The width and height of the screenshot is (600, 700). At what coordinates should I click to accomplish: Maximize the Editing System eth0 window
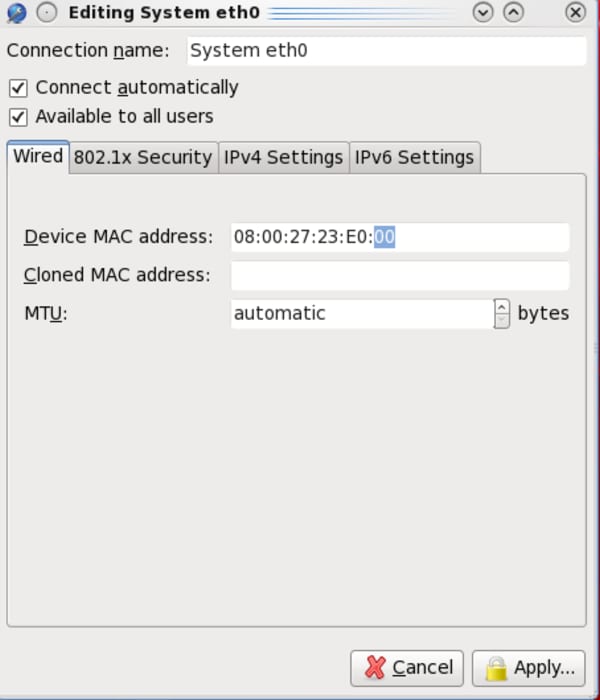(x=513, y=13)
